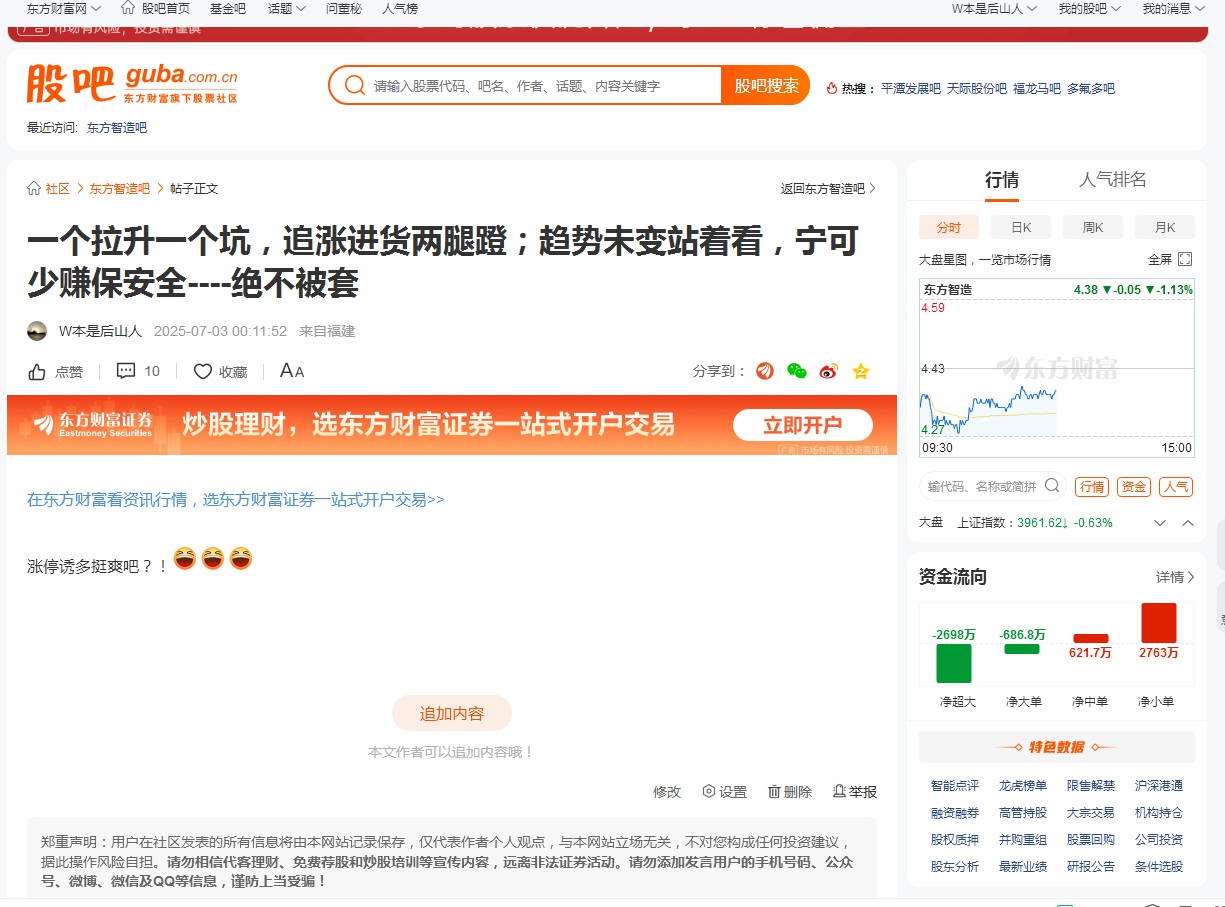
Task: Click the search magnifier in the guba search box
Action: point(354,86)
